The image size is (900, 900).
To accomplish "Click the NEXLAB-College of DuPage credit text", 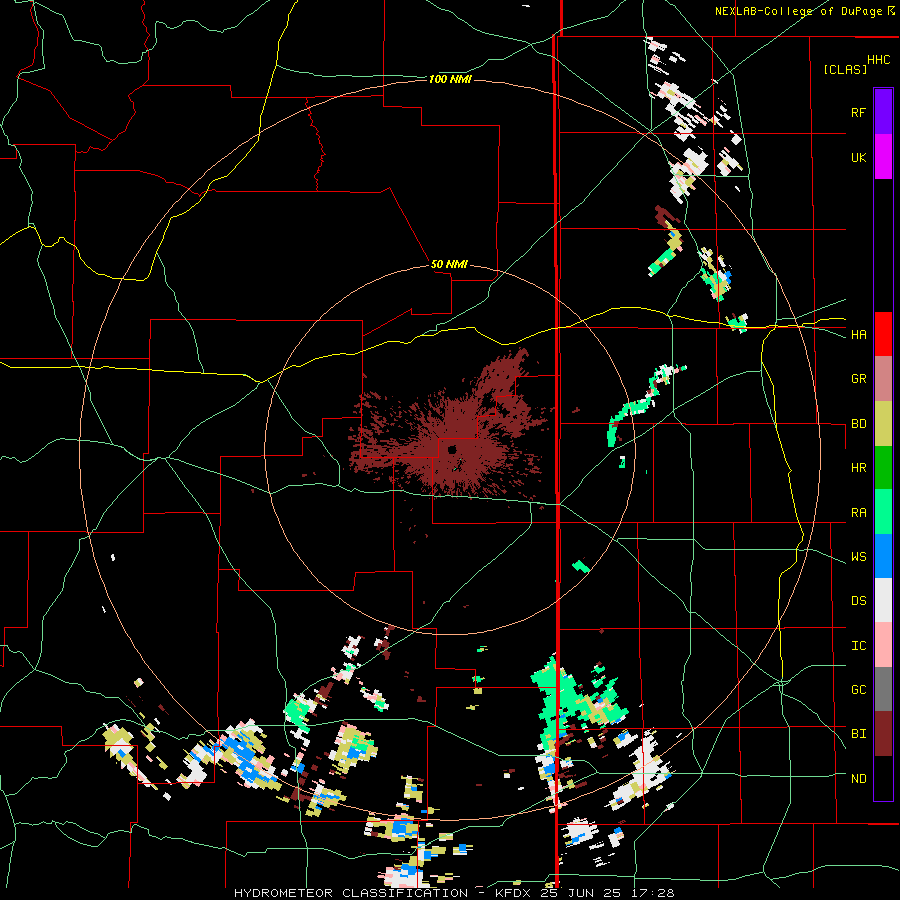I will 798,11.
